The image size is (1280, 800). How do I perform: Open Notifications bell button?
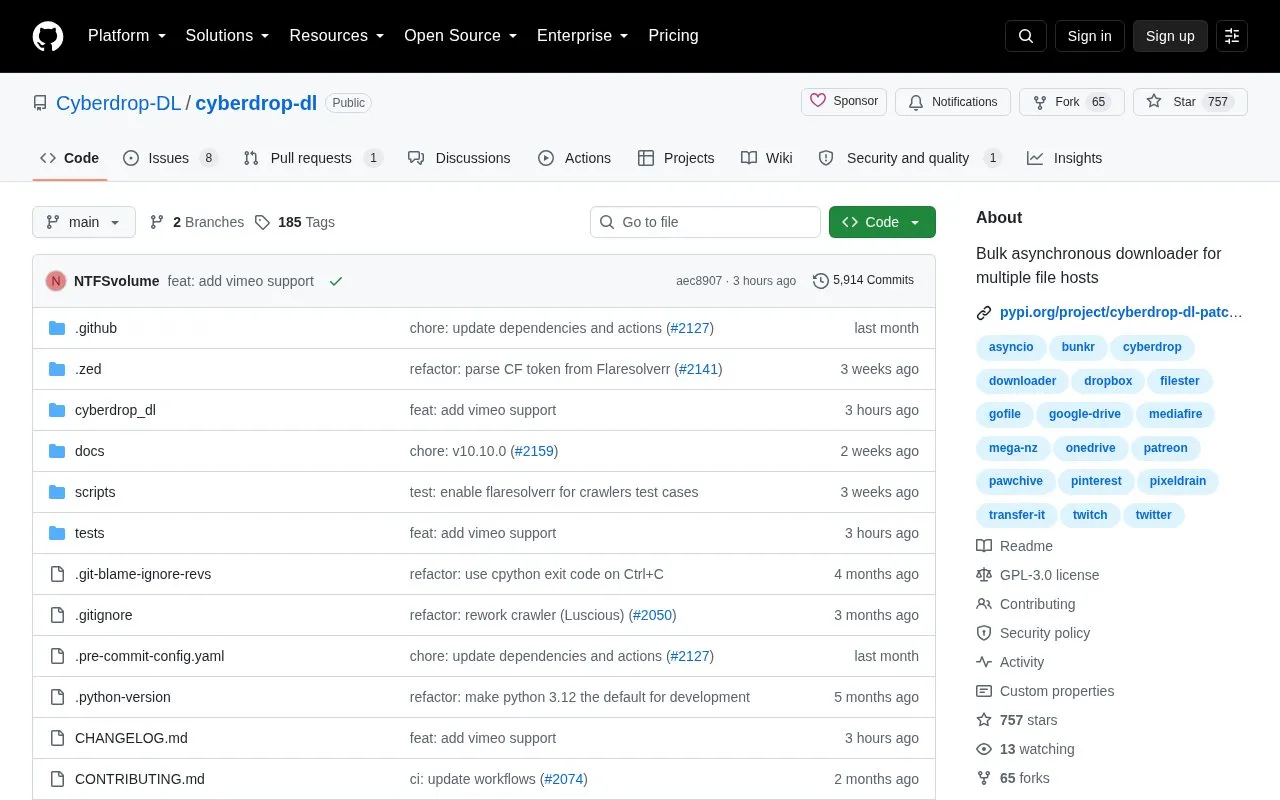[953, 102]
